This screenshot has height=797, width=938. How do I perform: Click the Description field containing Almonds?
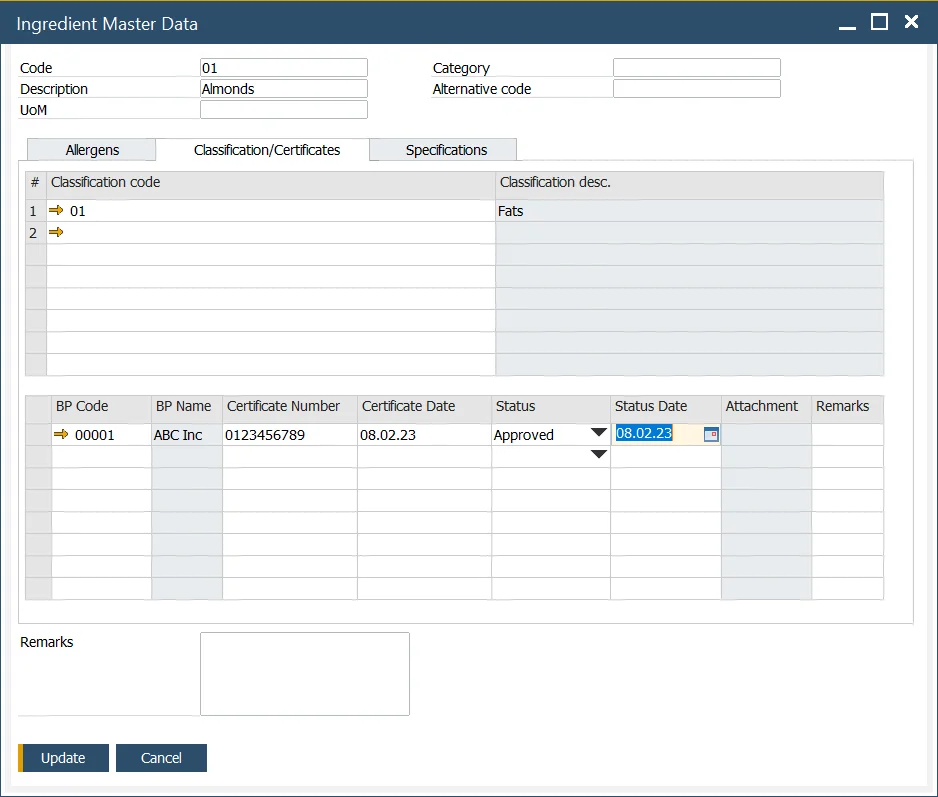point(284,89)
